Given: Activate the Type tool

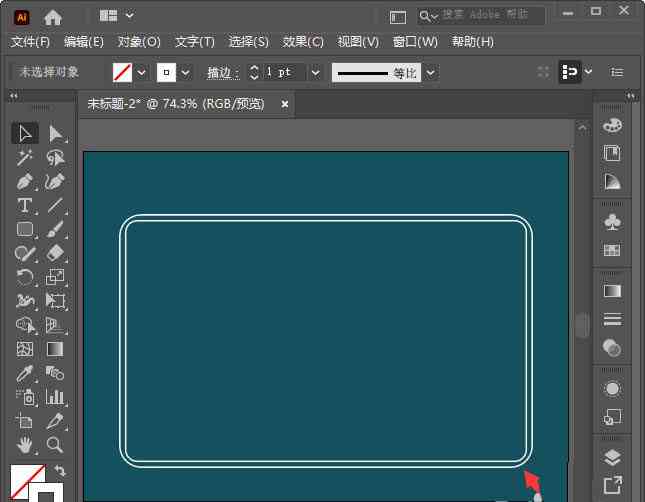Looking at the screenshot, I should 25,205.
